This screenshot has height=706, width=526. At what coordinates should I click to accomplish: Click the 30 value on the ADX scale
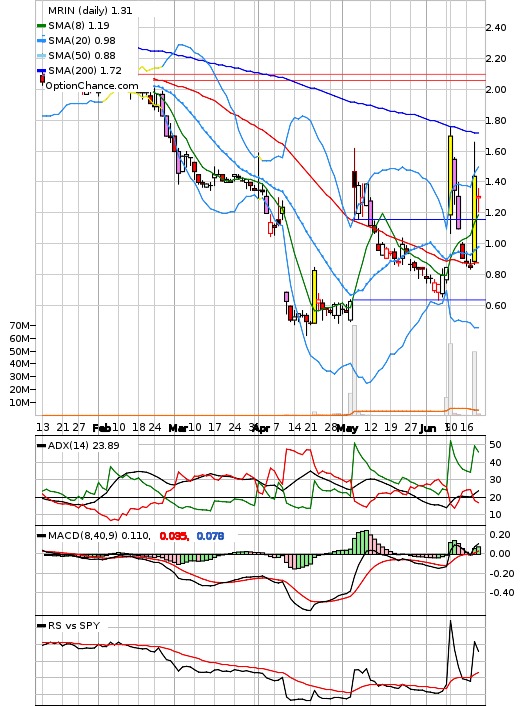pyautogui.click(x=495, y=480)
